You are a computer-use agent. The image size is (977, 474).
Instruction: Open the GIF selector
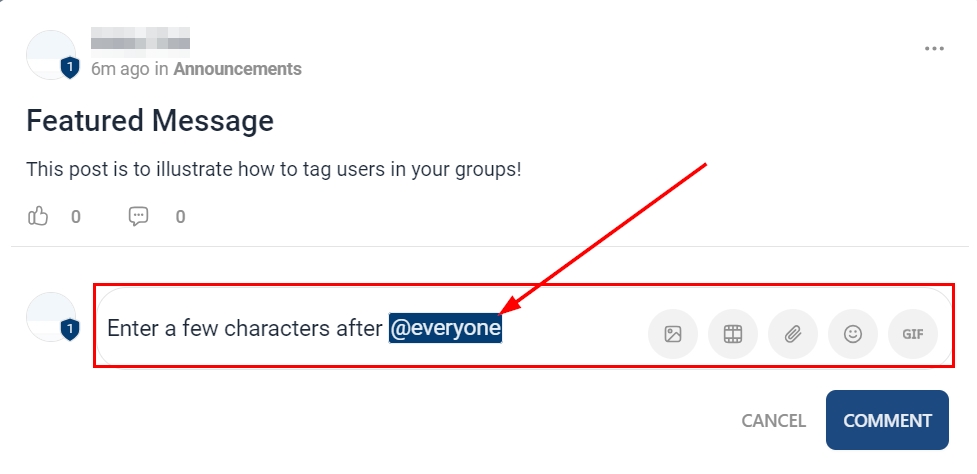[x=912, y=334]
